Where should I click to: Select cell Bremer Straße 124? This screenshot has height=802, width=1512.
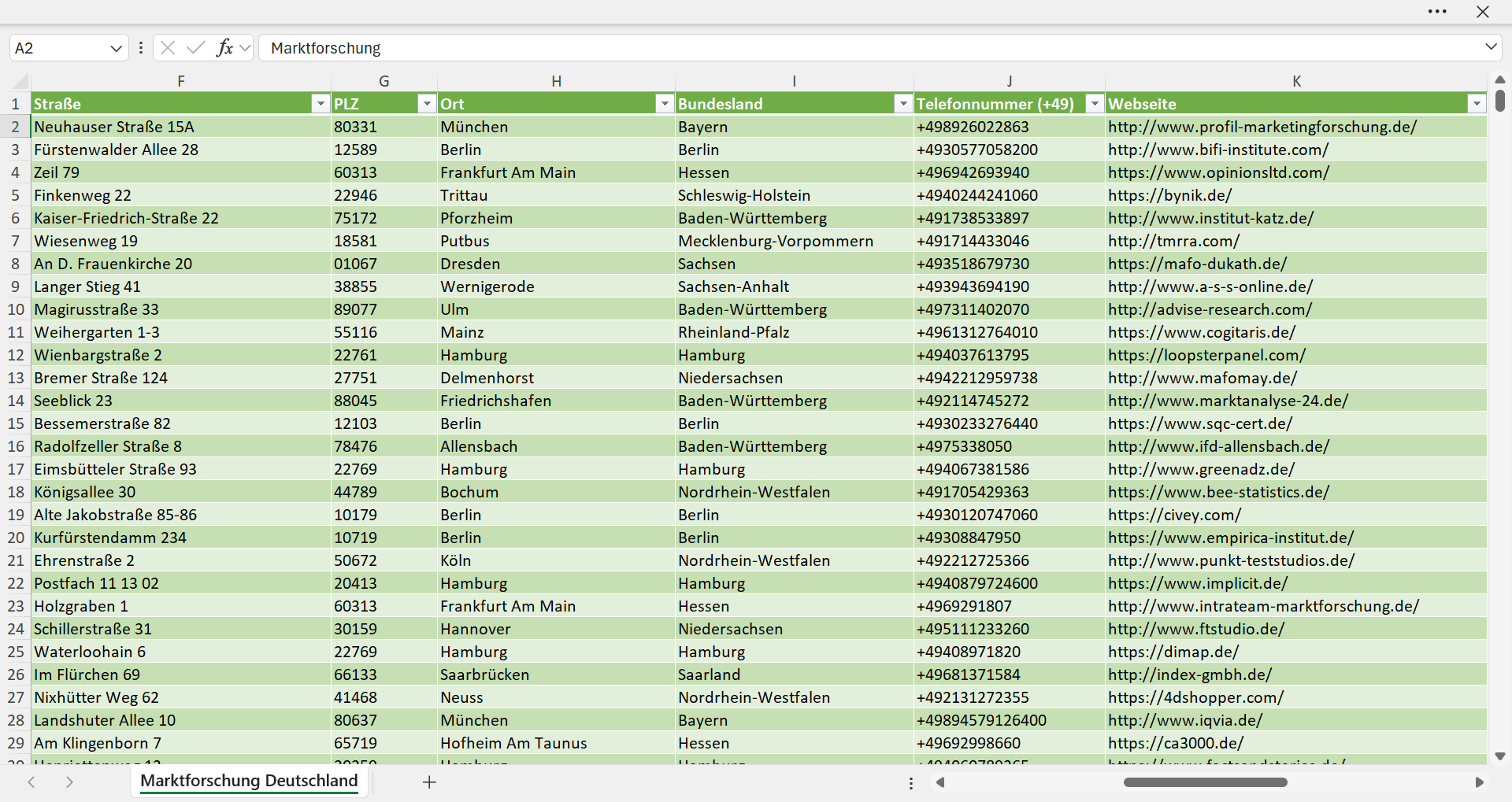click(x=181, y=378)
